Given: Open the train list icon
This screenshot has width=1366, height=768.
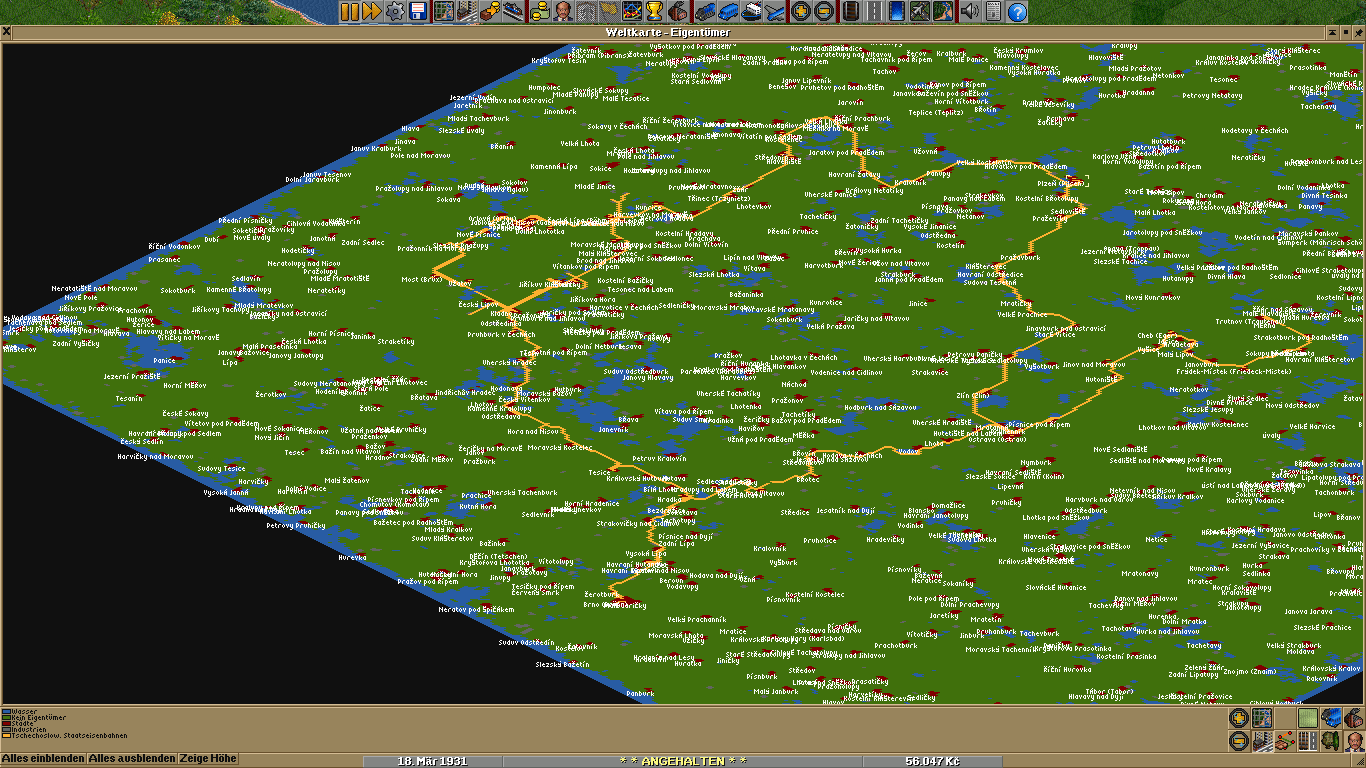Looking at the screenshot, I should 703,12.
